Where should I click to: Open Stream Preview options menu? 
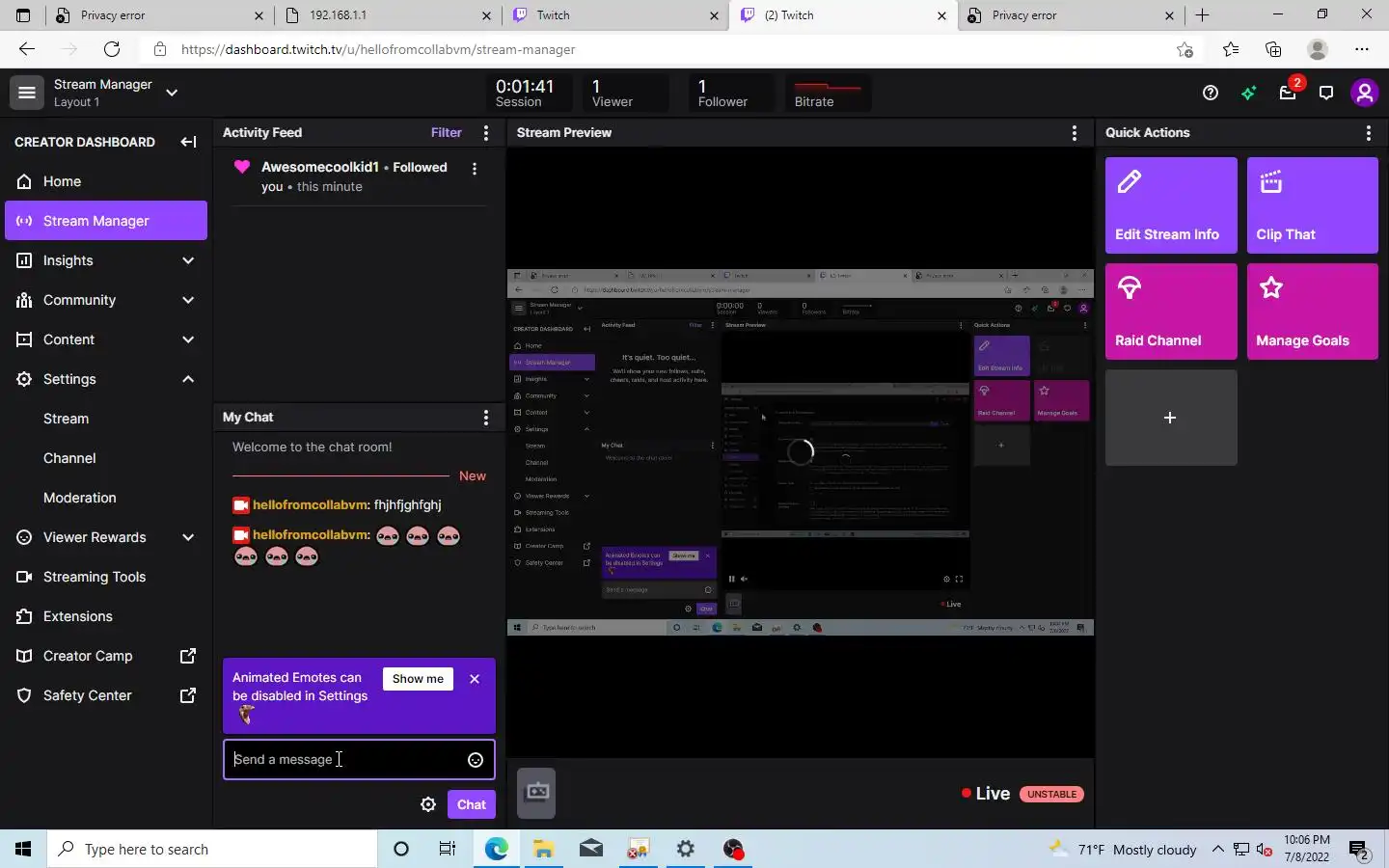click(1075, 133)
